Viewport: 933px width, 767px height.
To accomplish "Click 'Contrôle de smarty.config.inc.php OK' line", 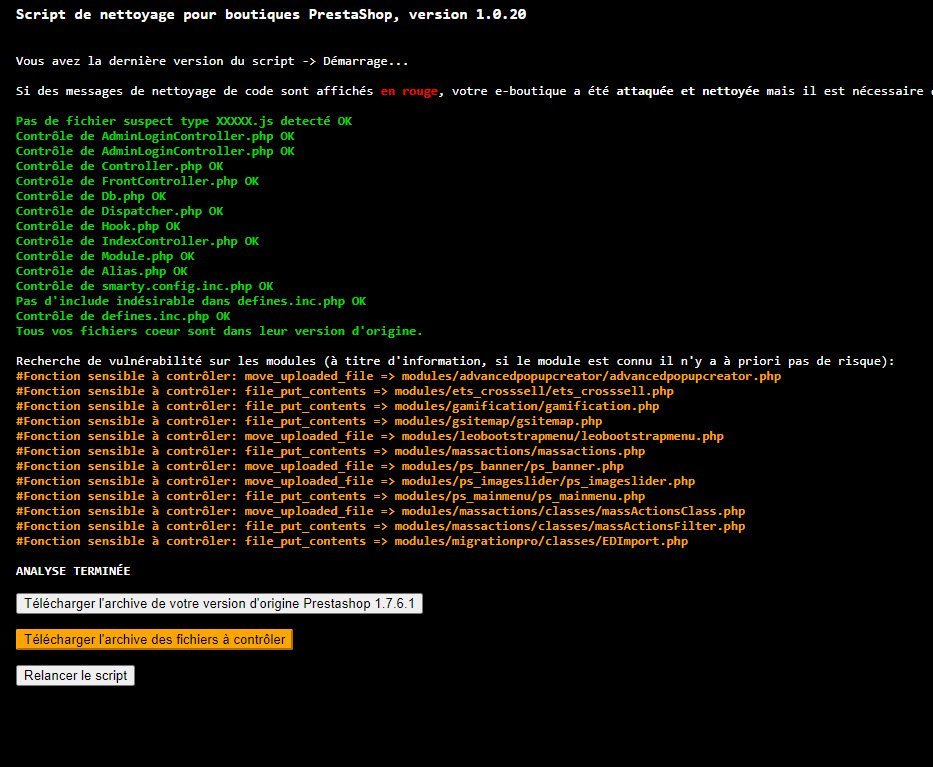I will [145, 286].
